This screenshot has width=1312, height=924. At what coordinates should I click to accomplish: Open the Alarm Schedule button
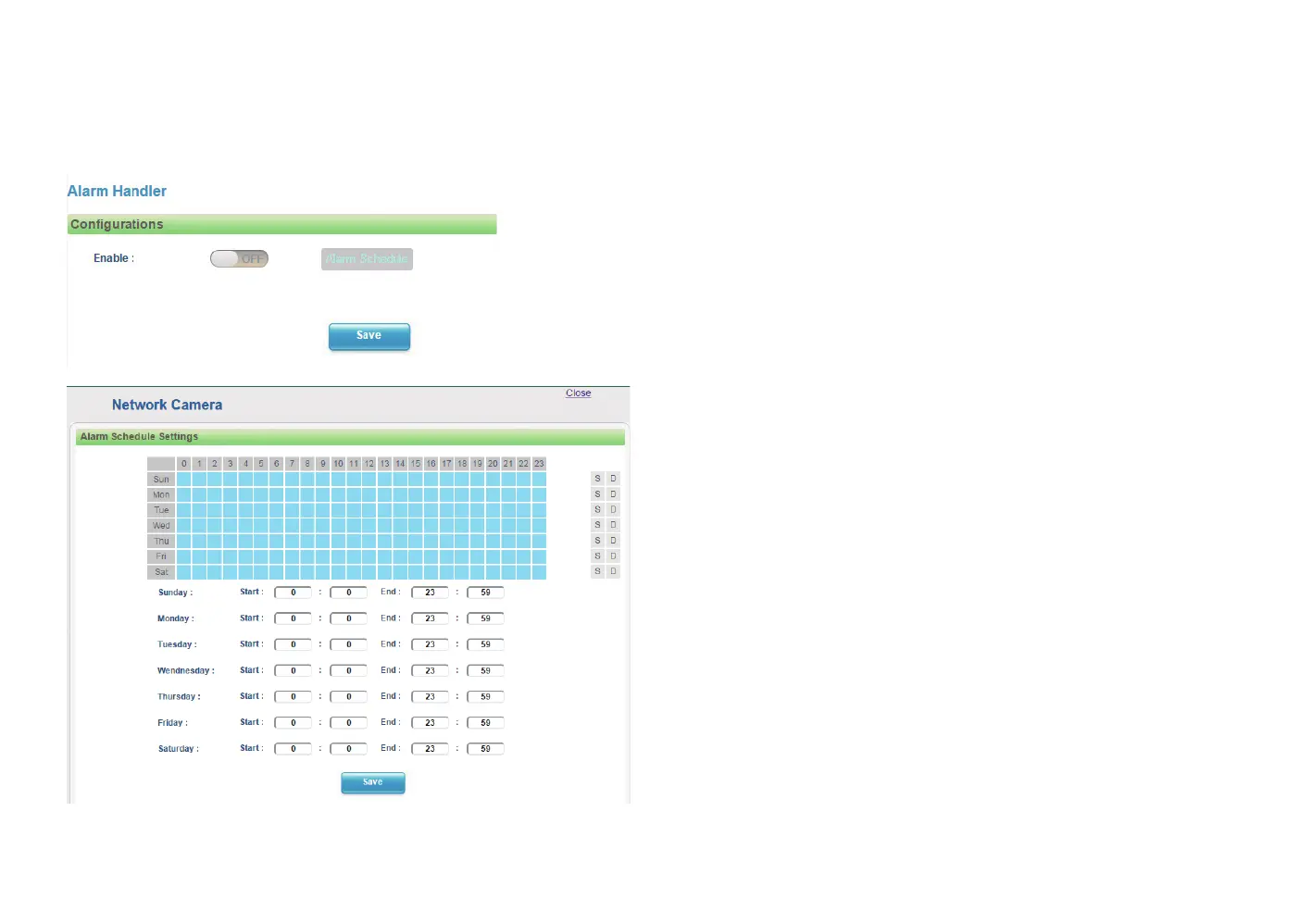click(367, 259)
